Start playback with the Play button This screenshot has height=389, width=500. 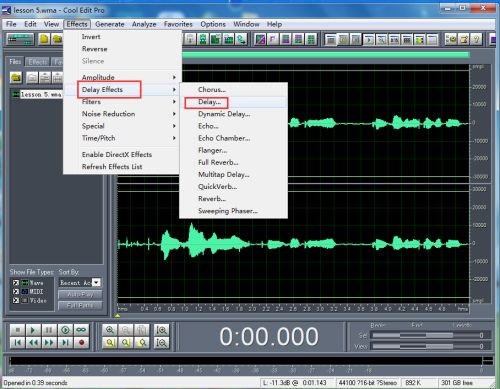(x=33, y=330)
